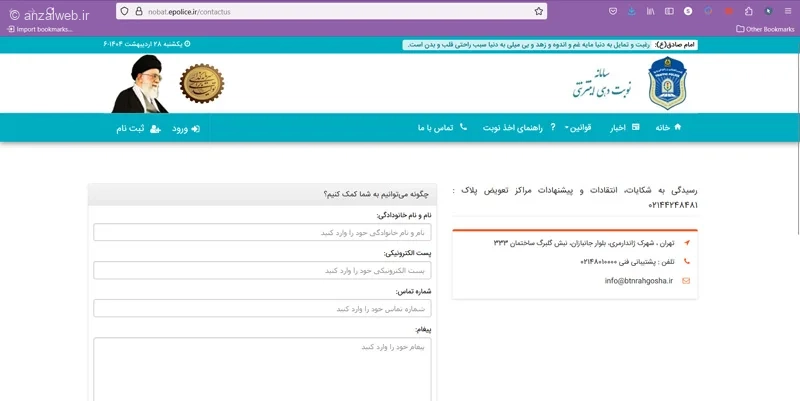Click the padlock site info icon
This screenshot has height=401, width=800.
[139, 11]
